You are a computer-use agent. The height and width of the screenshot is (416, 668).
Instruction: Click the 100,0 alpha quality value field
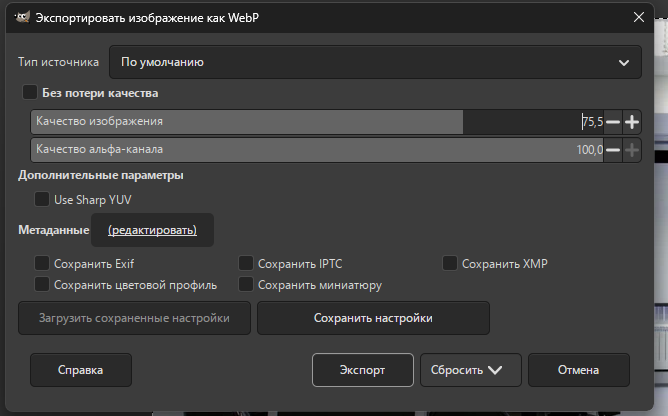pos(590,150)
